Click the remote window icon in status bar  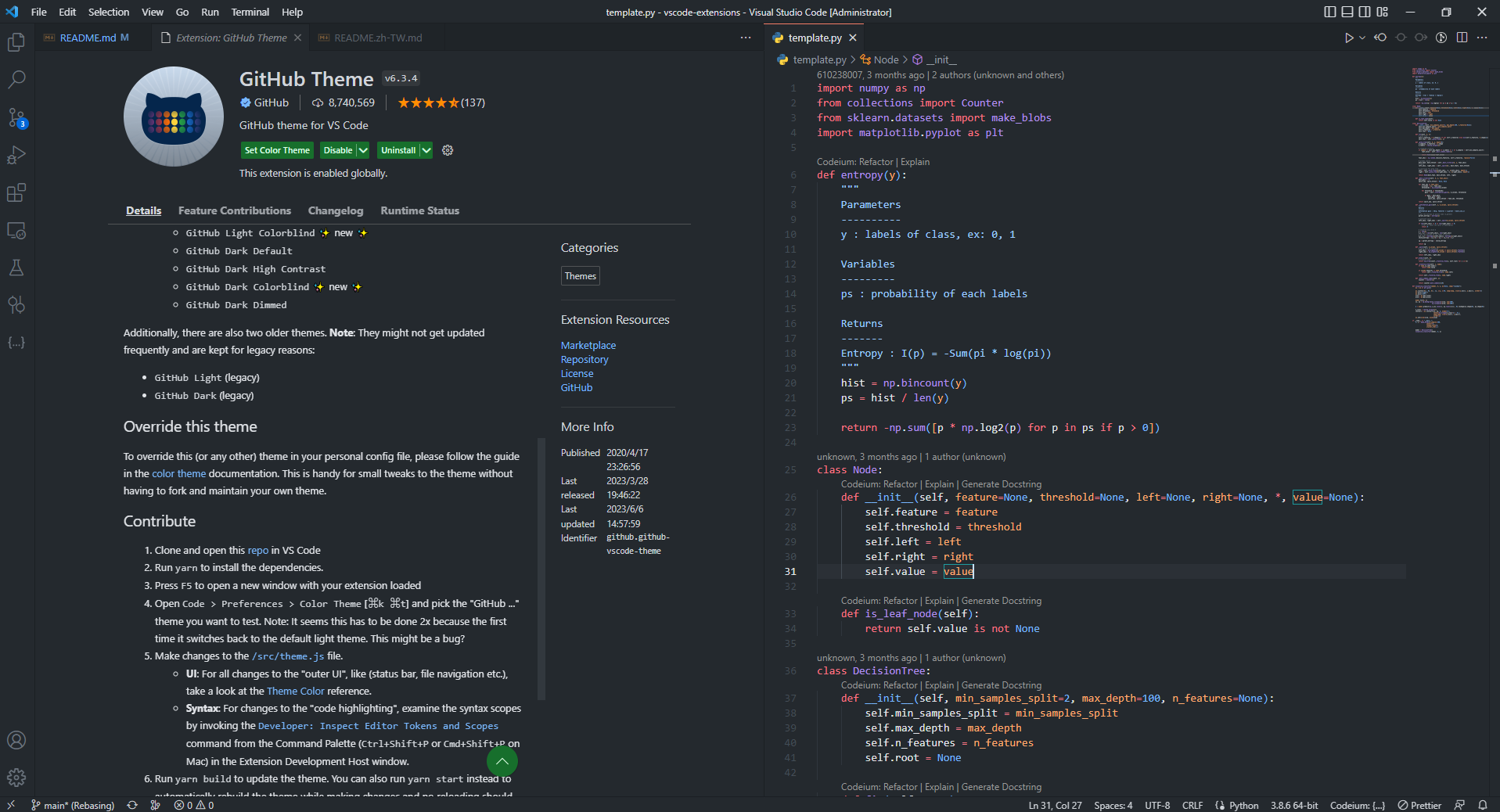[x=11, y=805]
